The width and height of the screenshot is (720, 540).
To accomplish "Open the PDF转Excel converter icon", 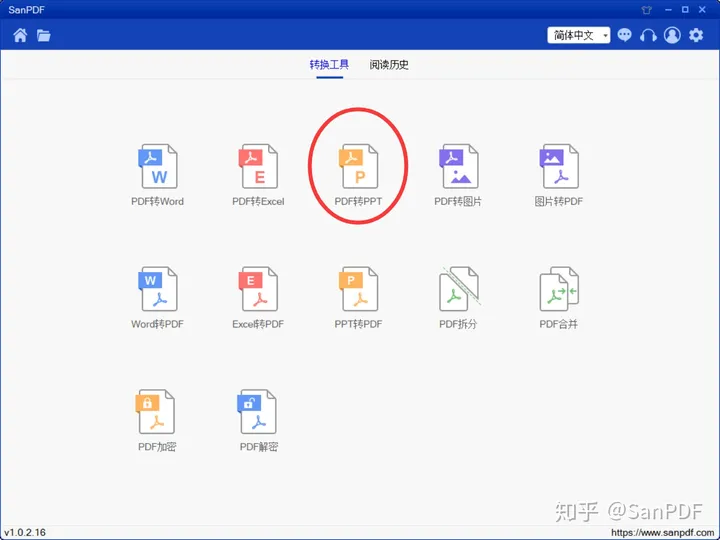I will 258,166.
